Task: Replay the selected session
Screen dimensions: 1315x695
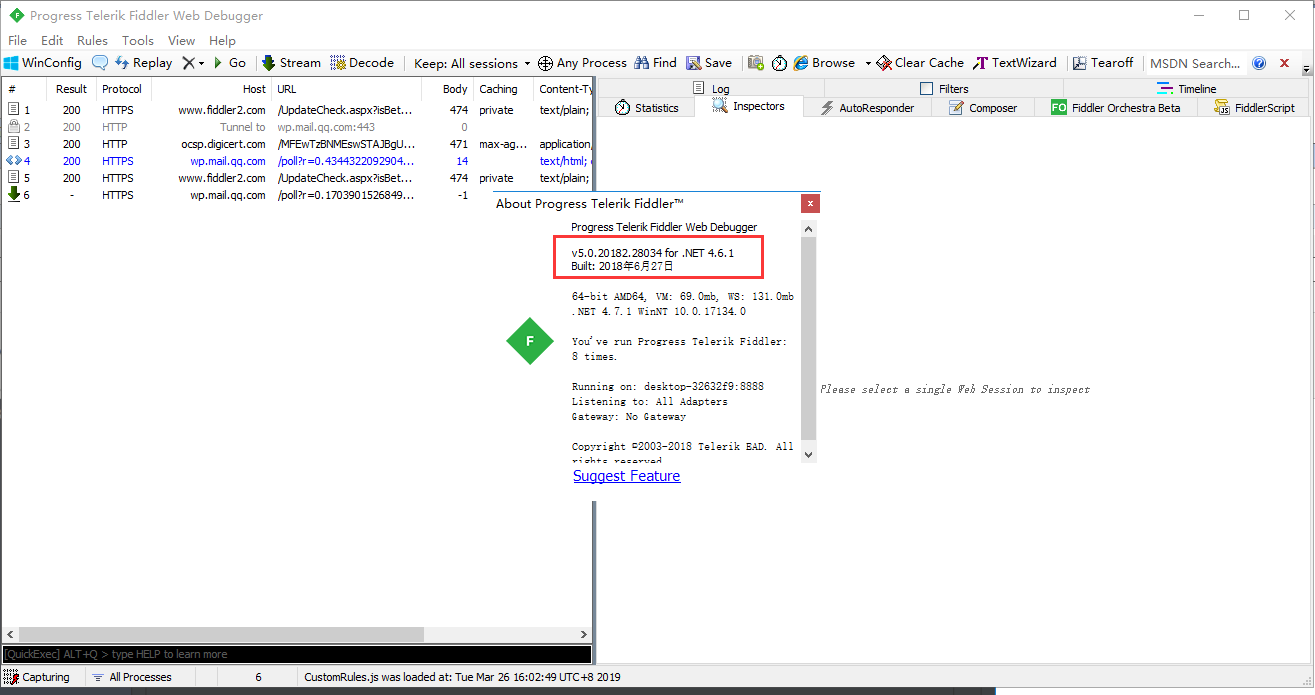Action: [x=143, y=62]
